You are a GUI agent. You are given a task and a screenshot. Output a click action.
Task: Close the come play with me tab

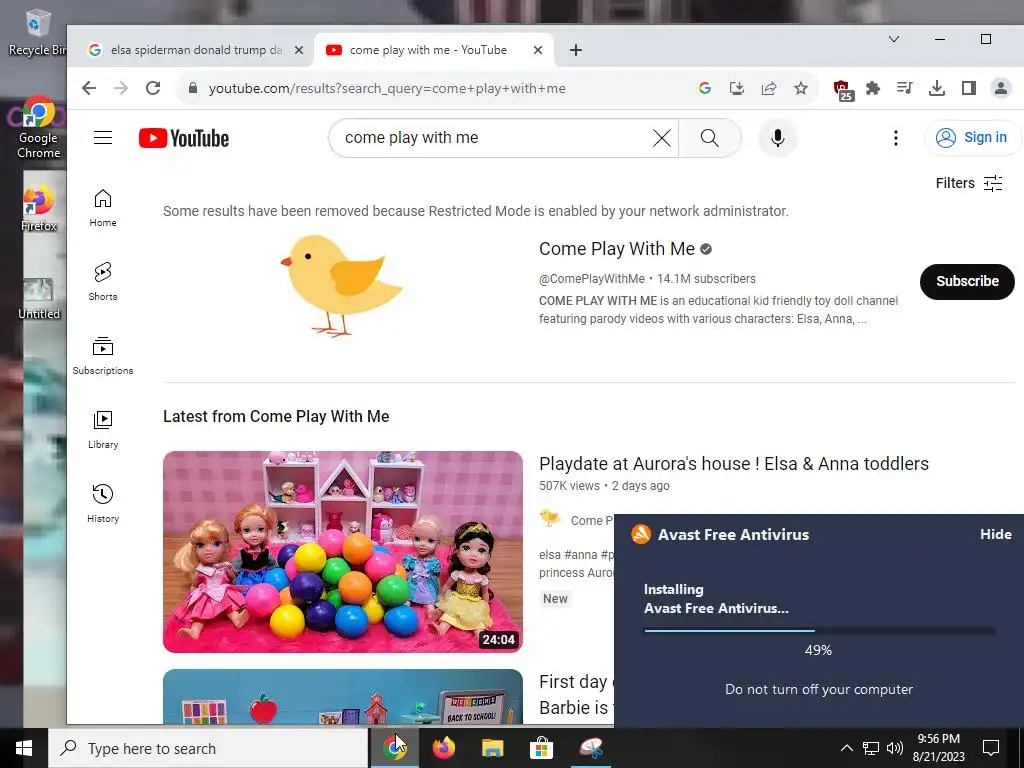point(538,50)
